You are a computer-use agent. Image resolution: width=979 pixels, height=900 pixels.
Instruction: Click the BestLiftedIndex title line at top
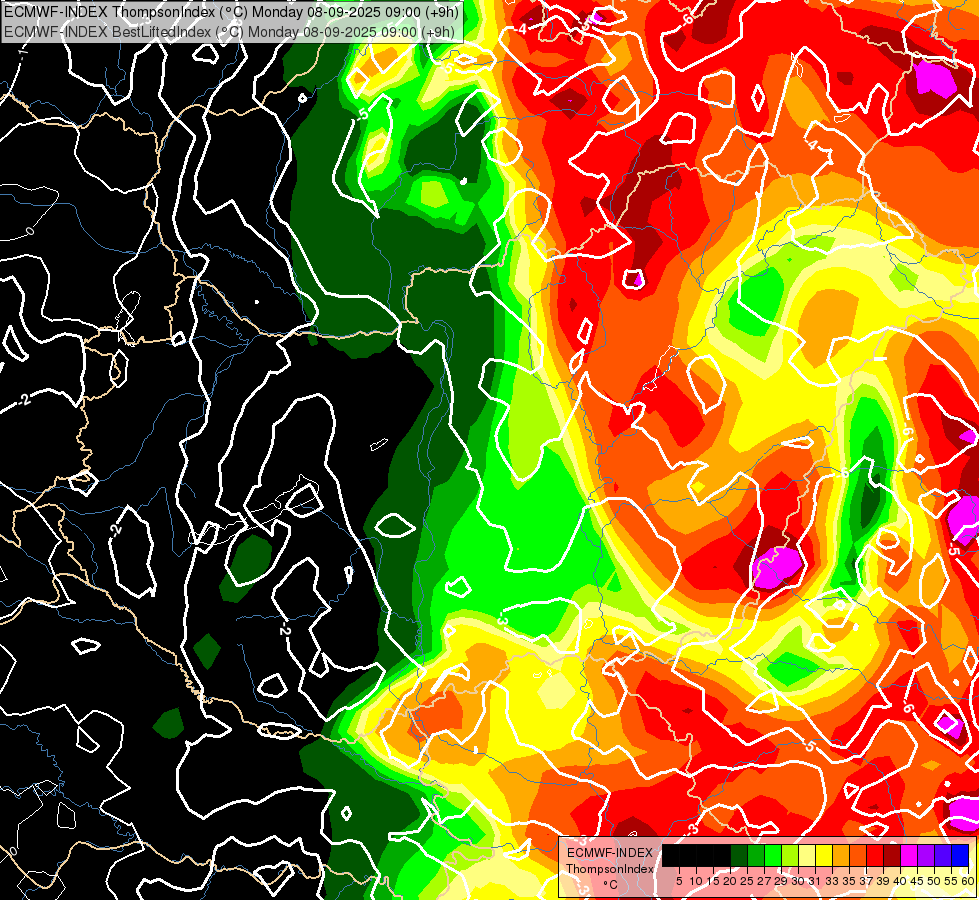point(229,31)
